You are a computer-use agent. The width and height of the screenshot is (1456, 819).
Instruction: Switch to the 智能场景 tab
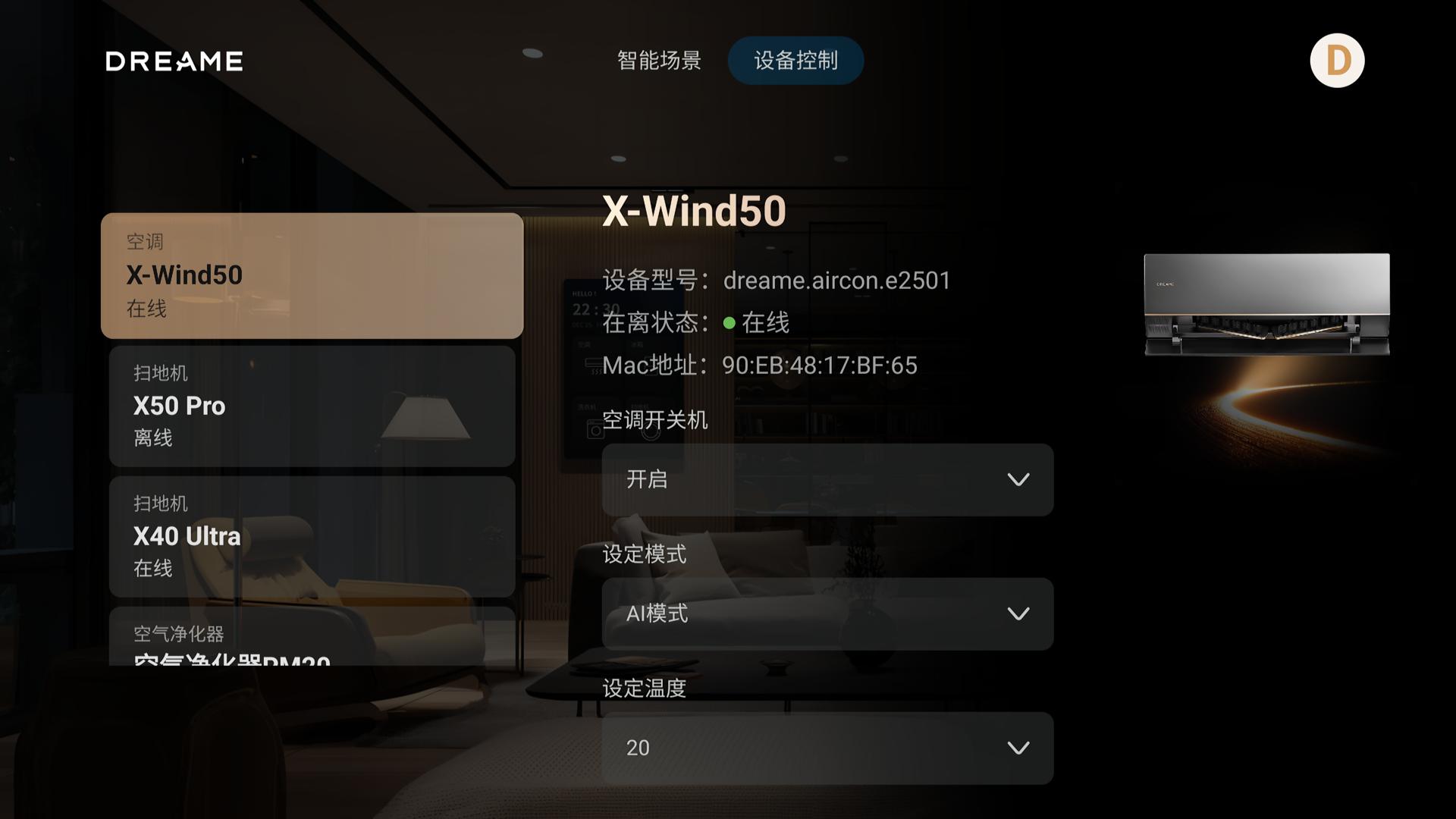pos(659,61)
